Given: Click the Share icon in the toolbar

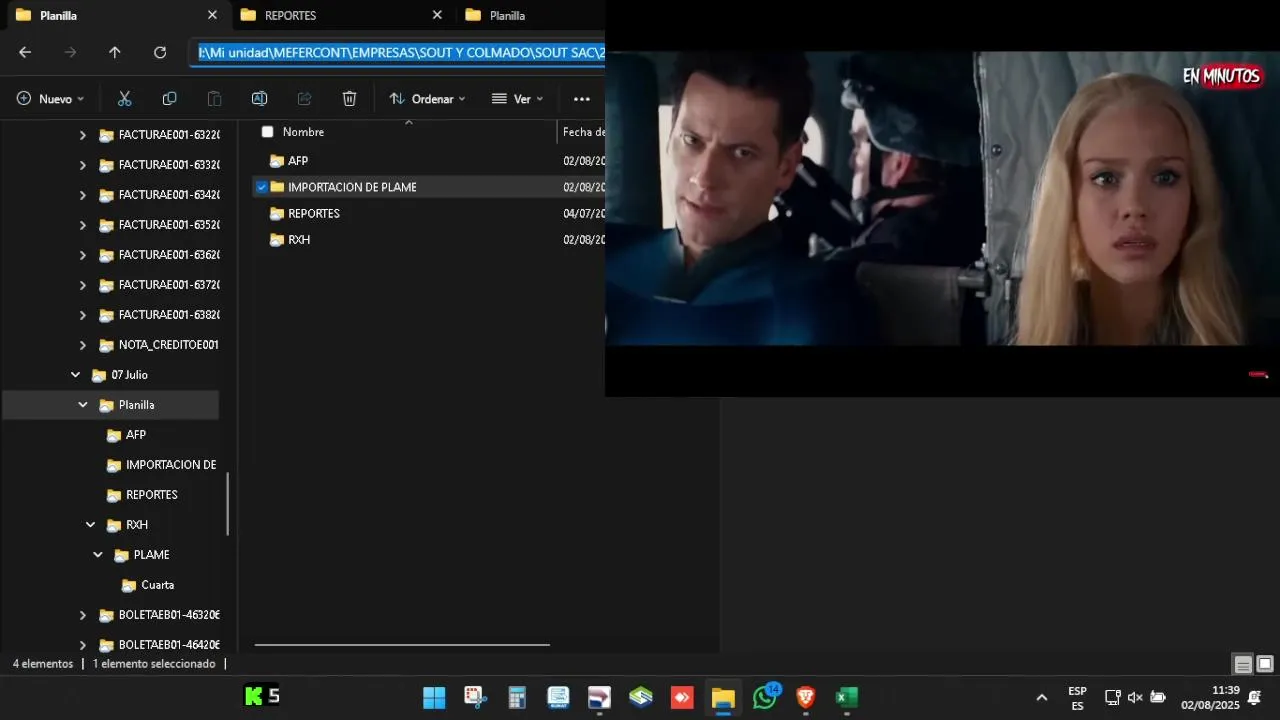Looking at the screenshot, I should (x=304, y=99).
